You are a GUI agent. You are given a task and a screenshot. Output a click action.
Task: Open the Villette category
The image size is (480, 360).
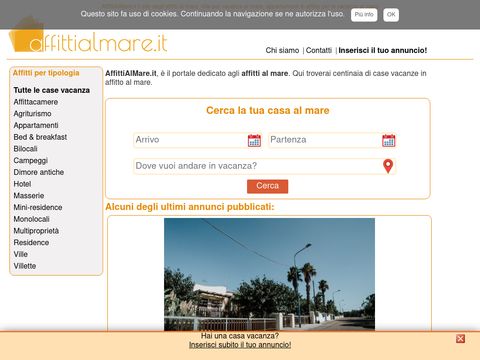tap(25, 266)
